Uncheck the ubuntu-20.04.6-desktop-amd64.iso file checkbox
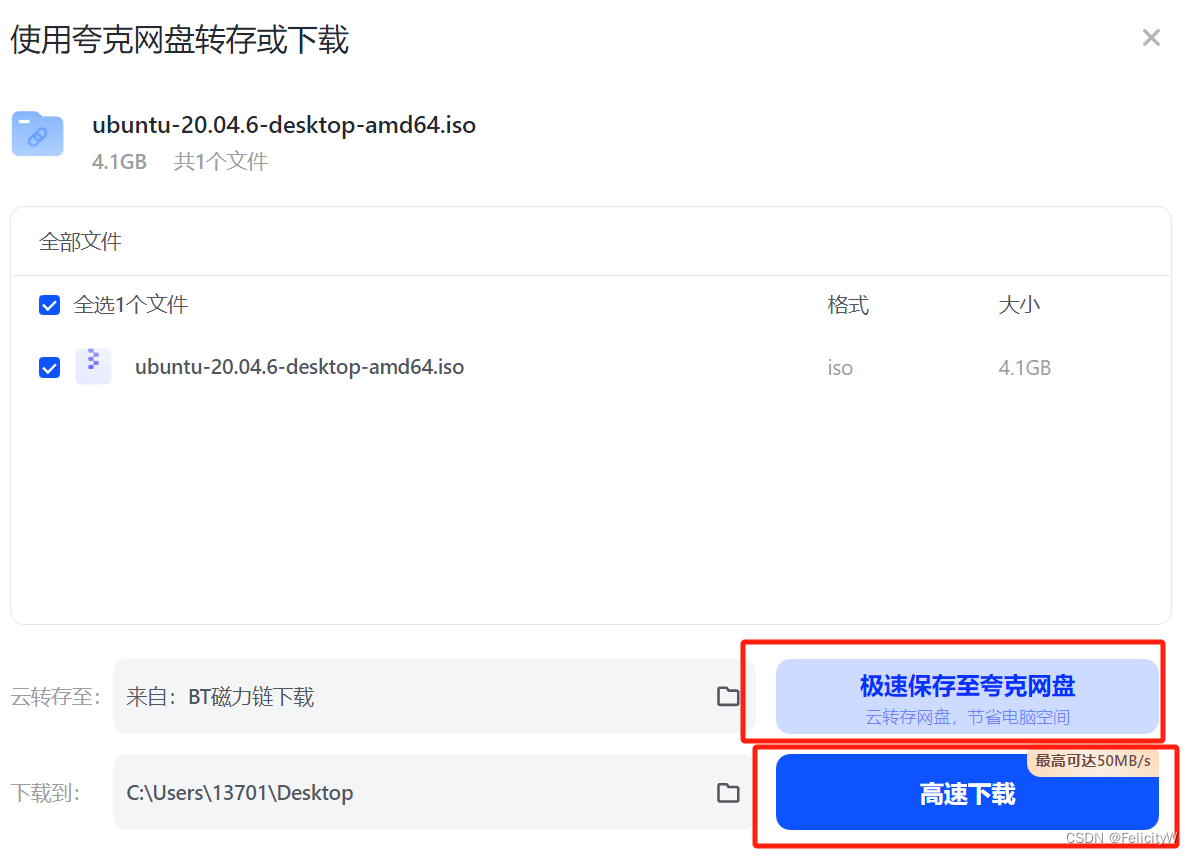The width and height of the screenshot is (1194, 855). coord(49,368)
